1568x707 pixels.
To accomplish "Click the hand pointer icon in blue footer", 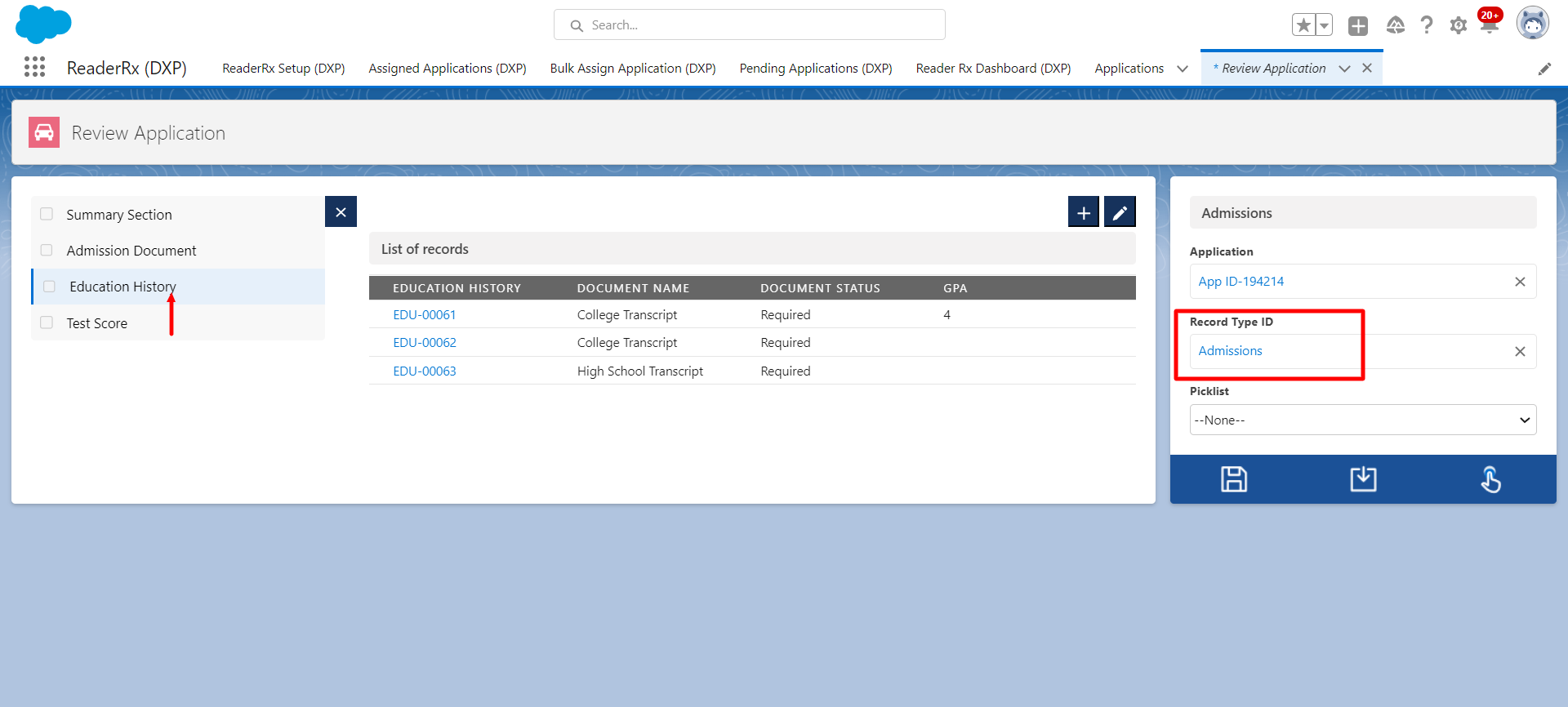I will (1490, 479).
